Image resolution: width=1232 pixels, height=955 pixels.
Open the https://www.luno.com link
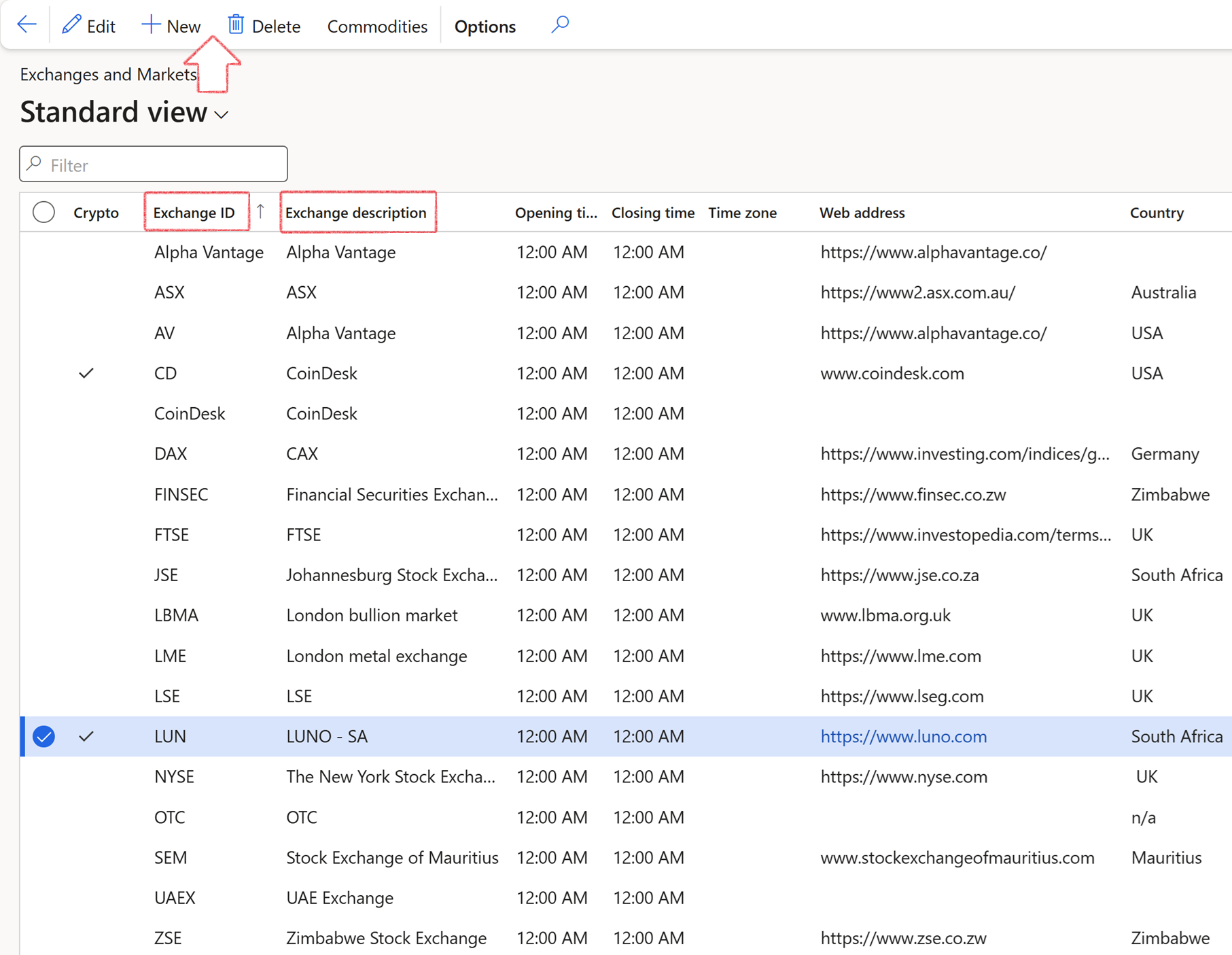pos(903,736)
